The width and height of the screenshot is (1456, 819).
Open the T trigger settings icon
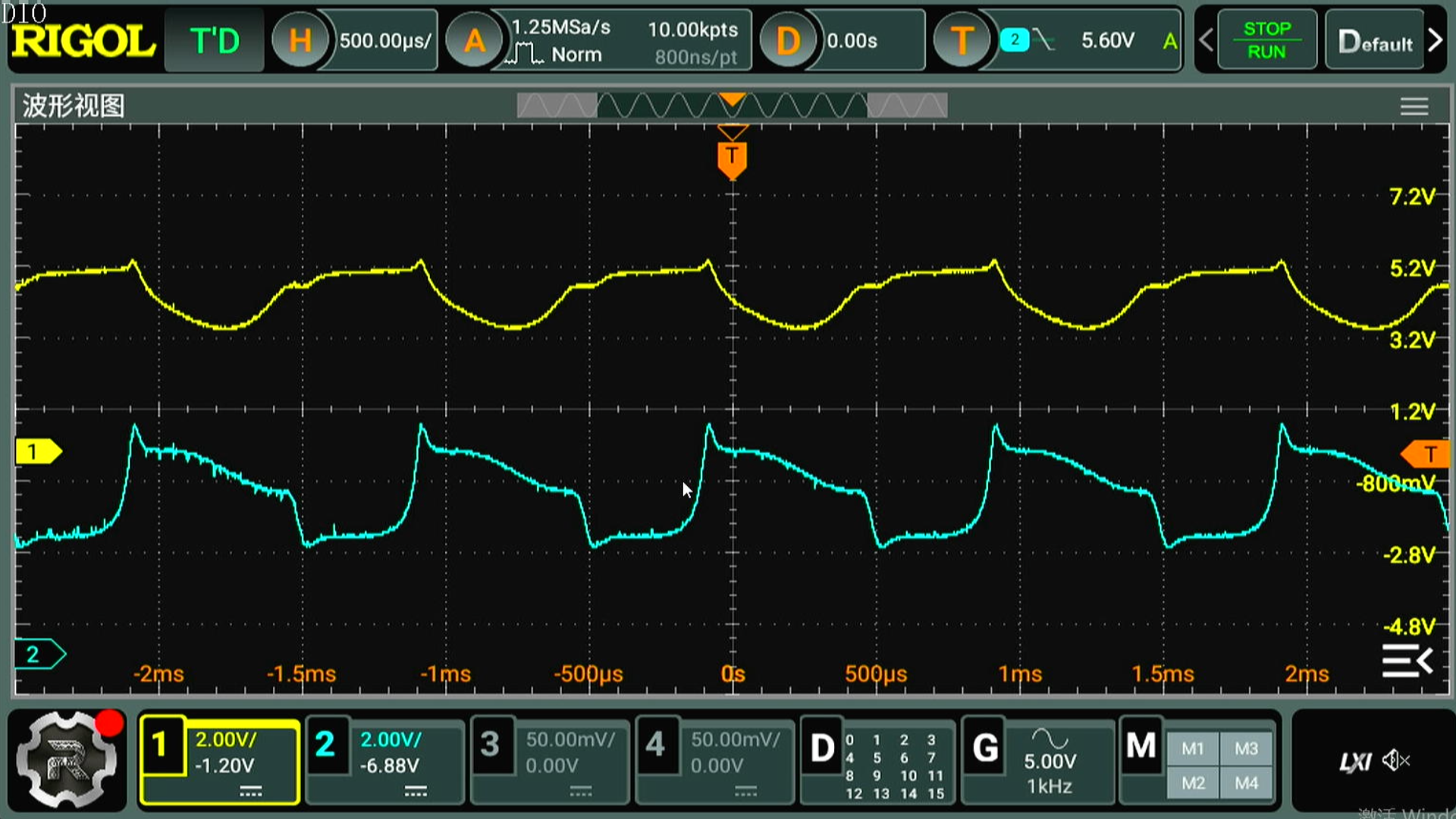click(x=961, y=41)
